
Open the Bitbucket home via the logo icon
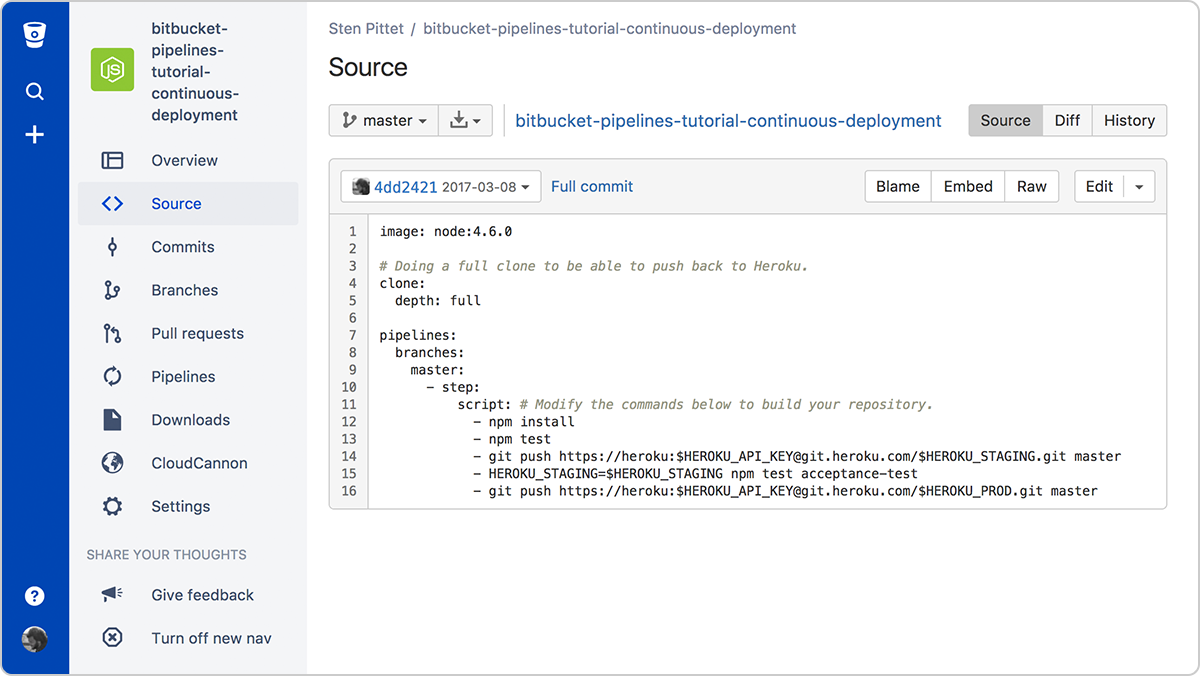34,33
